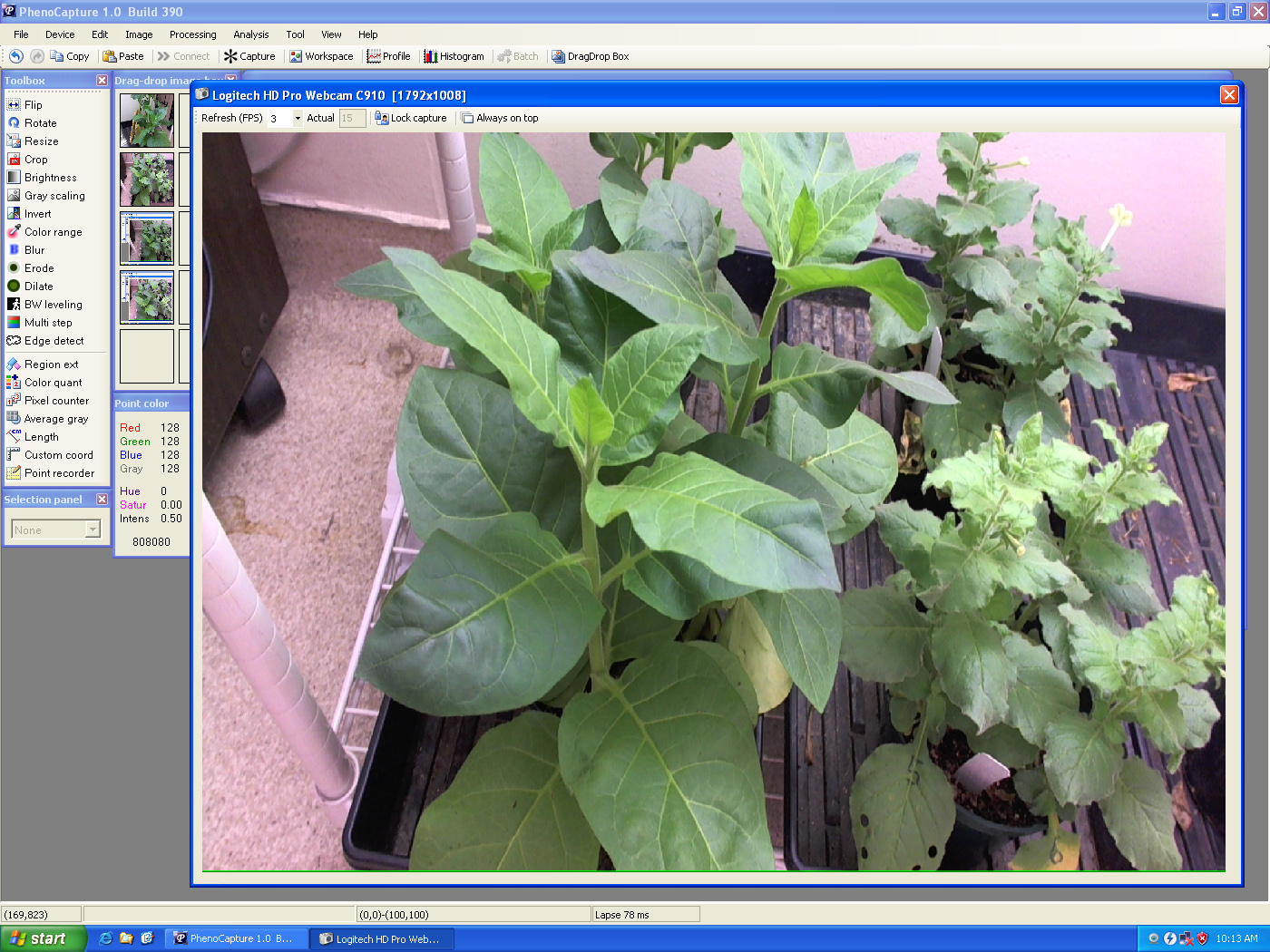The width and height of the screenshot is (1270, 952).
Task: Expand the Refresh FPS dropdown
Action: click(298, 118)
